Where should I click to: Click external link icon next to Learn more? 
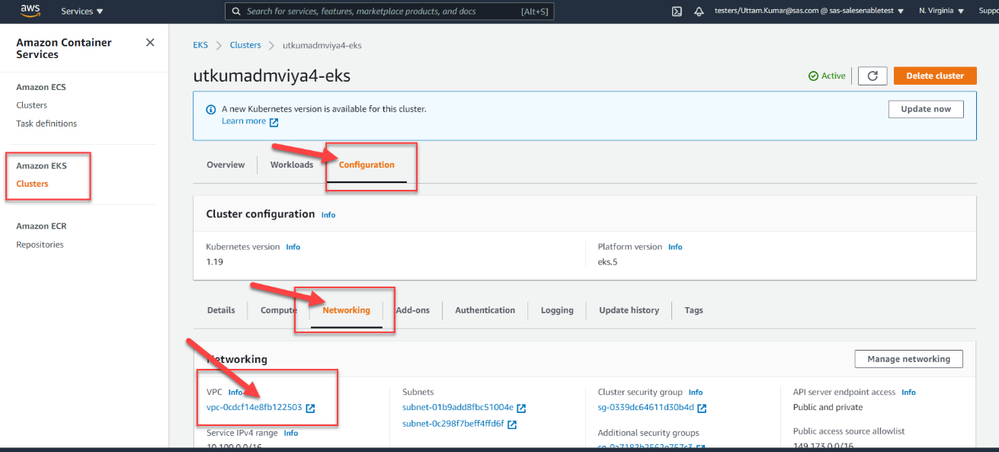(x=274, y=122)
